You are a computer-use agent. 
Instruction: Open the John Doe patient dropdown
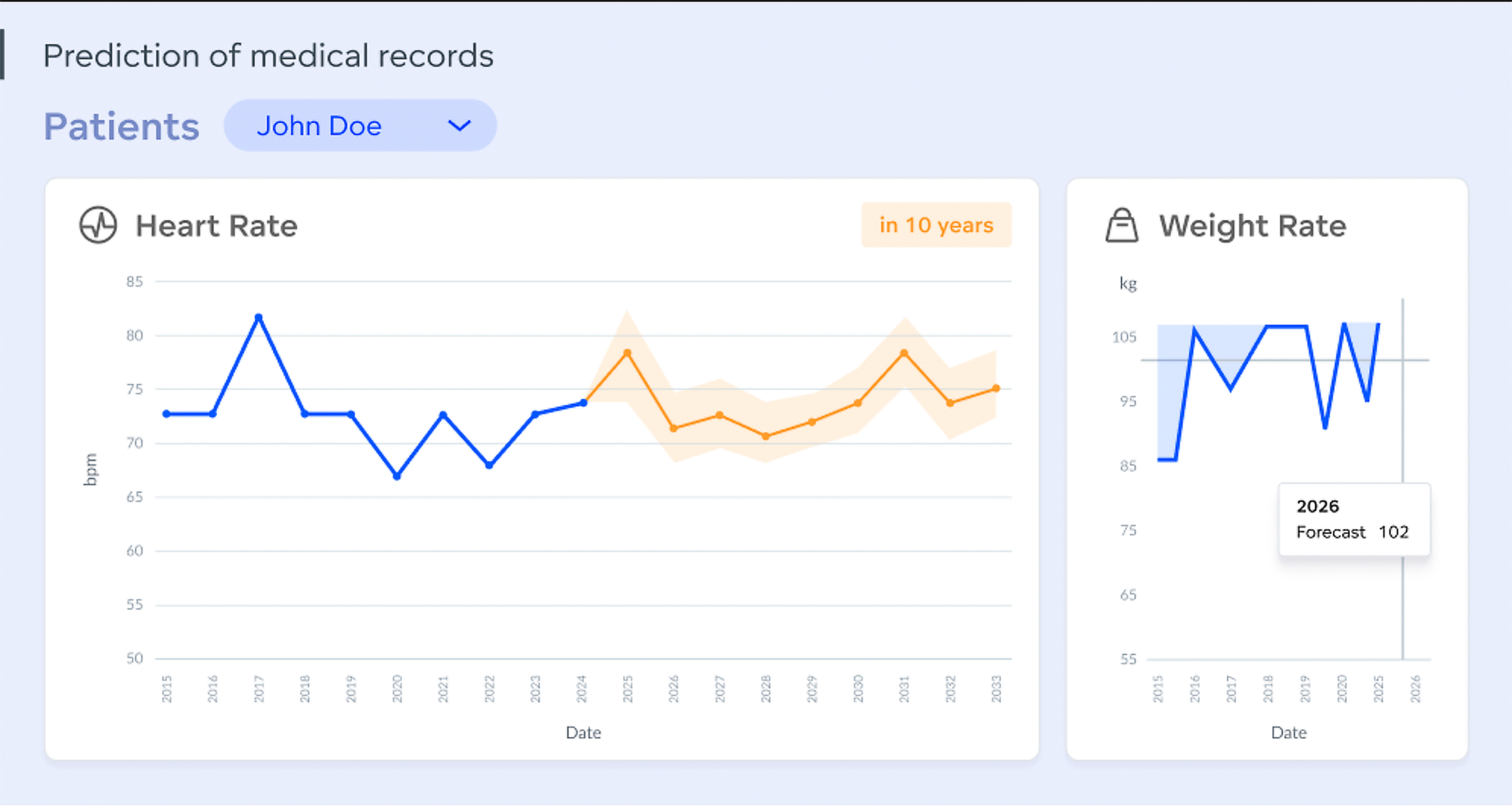[321, 126]
